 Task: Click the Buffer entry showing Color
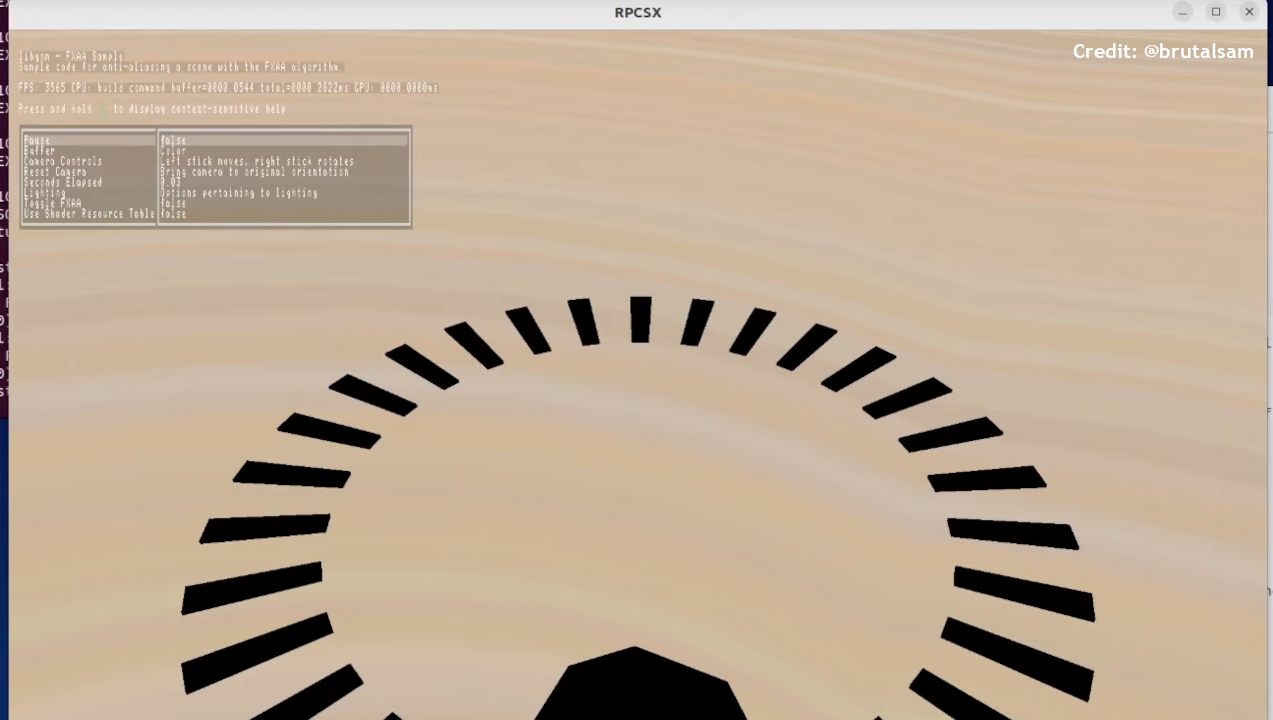(37, 150)
